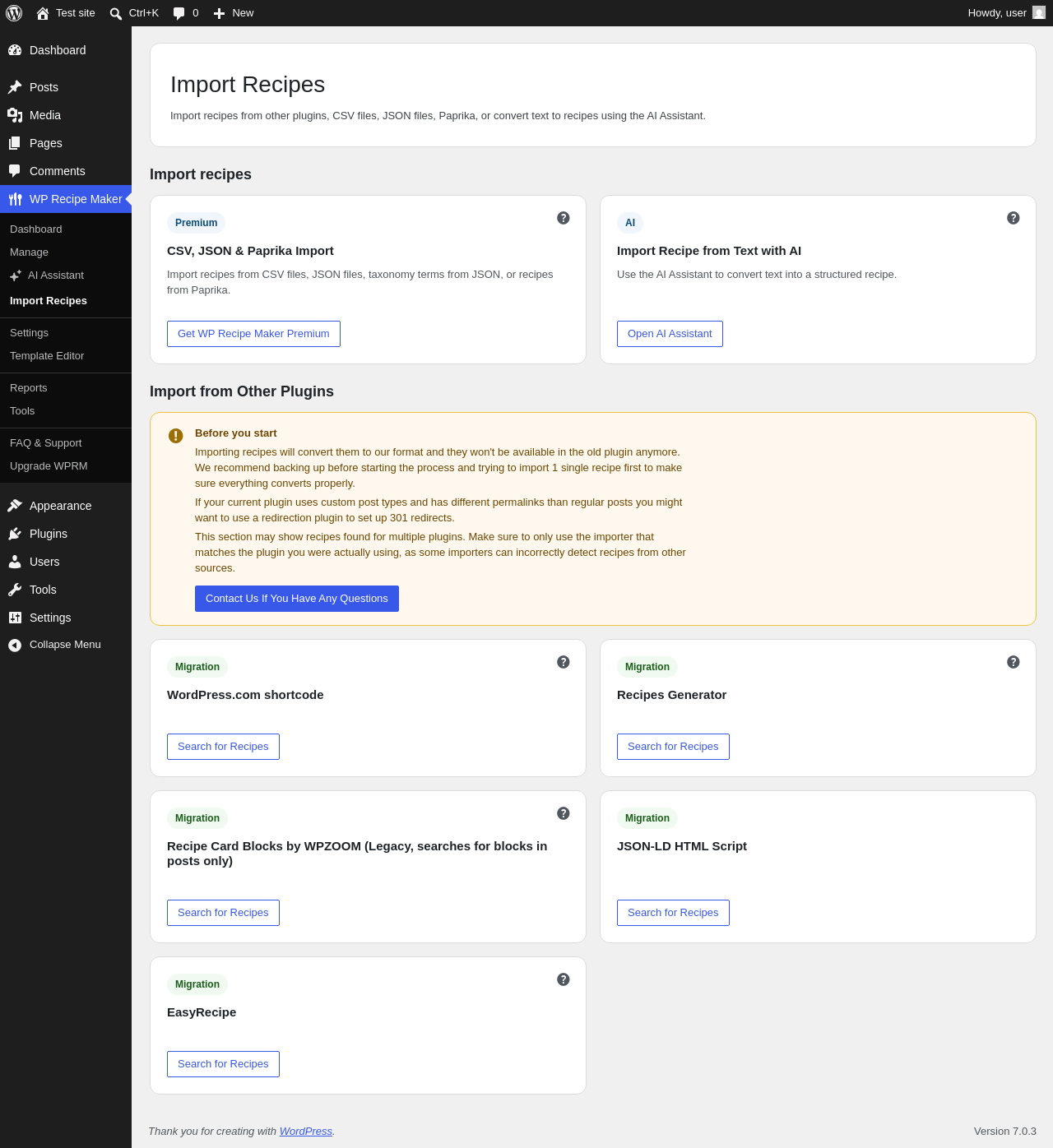Search for Recipes in JSON-LD HTML Script card
The height and width of the screenshot is (1148, 1053).
coord(673,913)
